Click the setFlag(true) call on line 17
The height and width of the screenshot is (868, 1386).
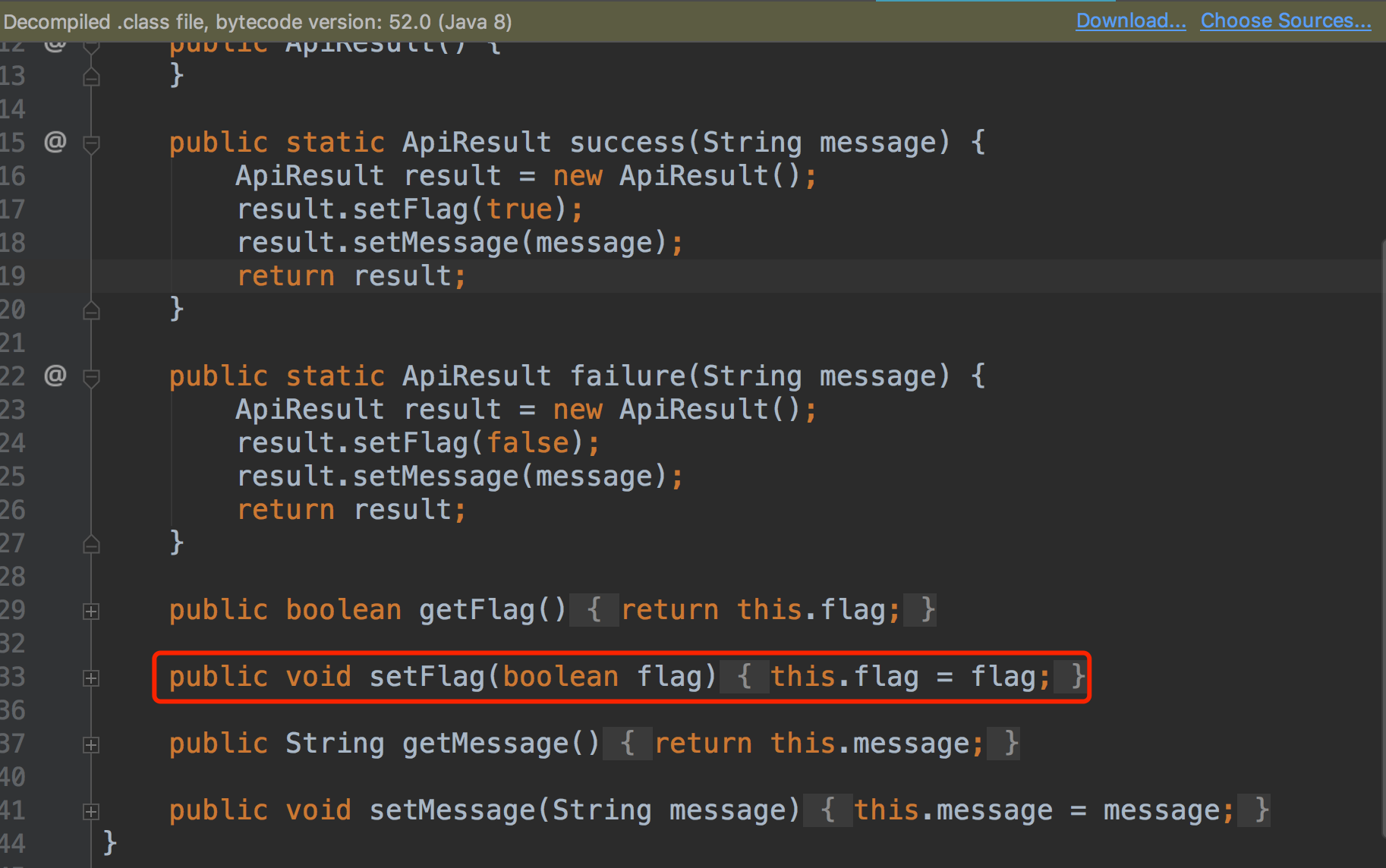(410, 209)
